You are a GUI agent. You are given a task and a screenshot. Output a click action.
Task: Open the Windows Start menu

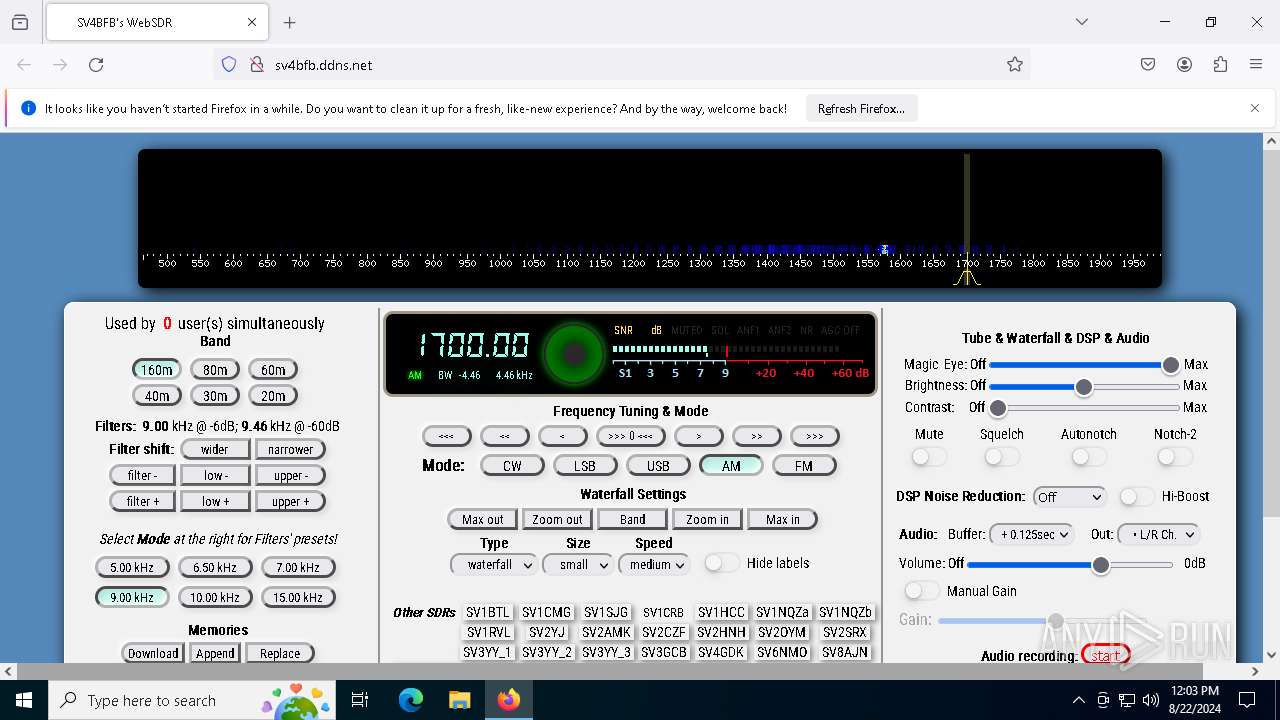point(24,700)
